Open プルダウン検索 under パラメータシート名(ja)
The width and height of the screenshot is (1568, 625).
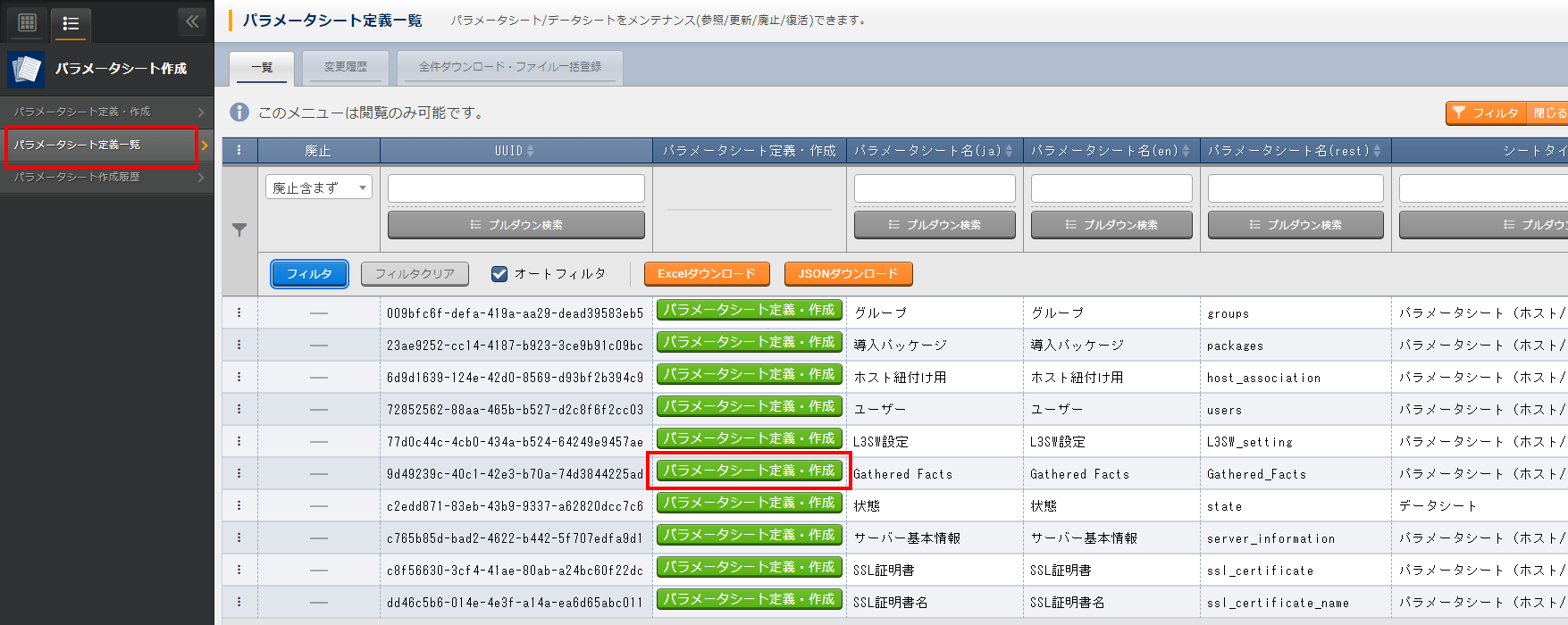[x=935, y=225]
